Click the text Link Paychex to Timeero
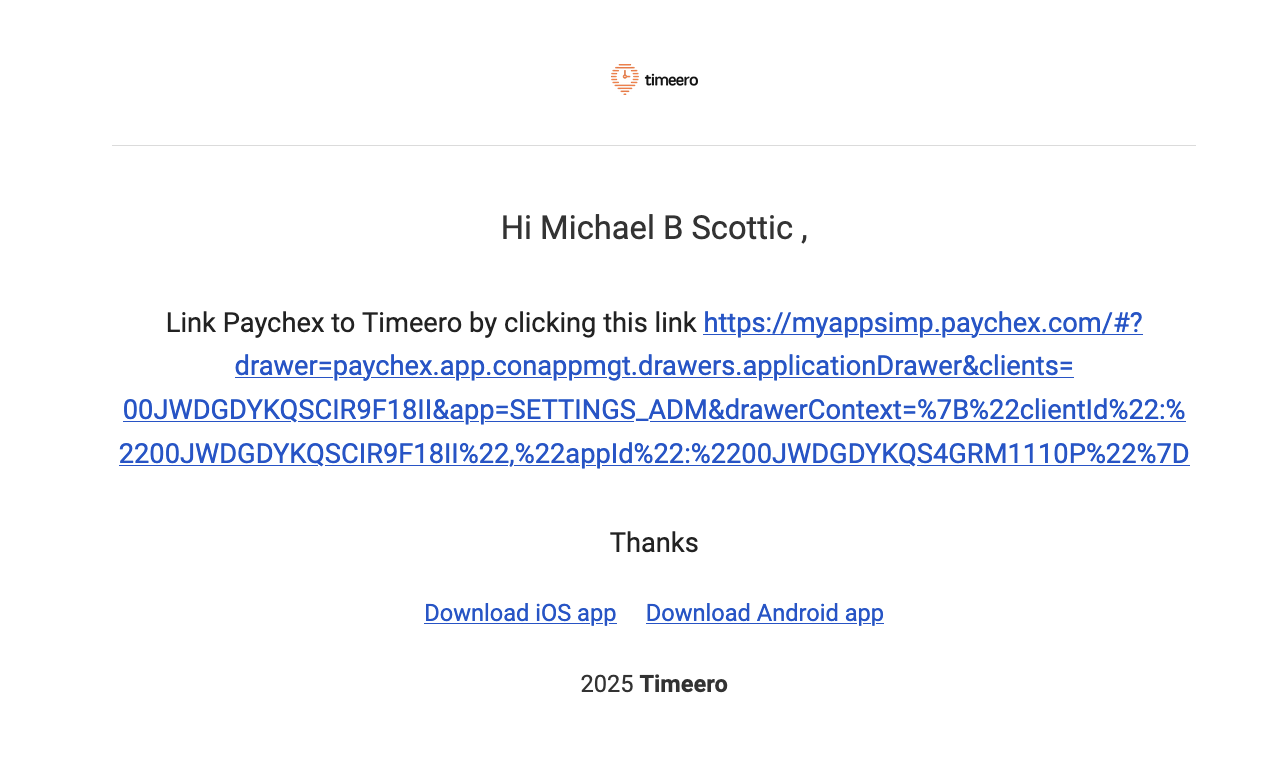 click(x=314, y=323)
